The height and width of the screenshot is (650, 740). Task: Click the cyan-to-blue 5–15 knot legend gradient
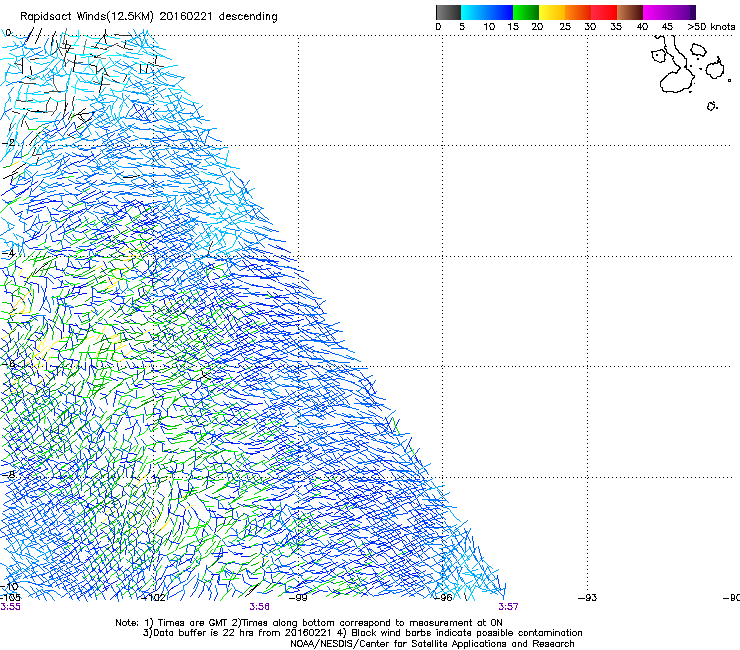click(486, 12)
